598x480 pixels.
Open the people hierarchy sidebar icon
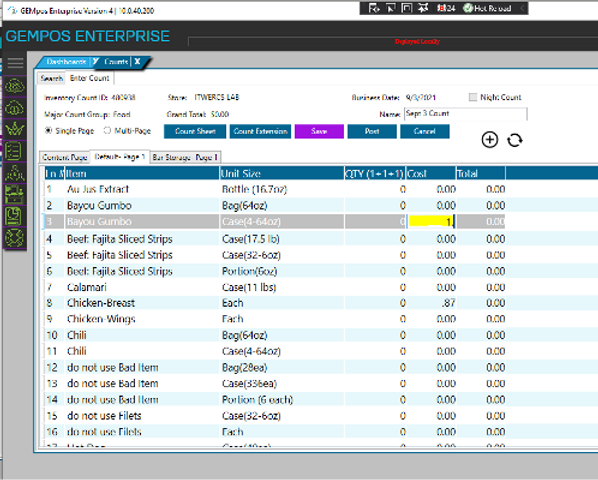click(x=14, y=173)
